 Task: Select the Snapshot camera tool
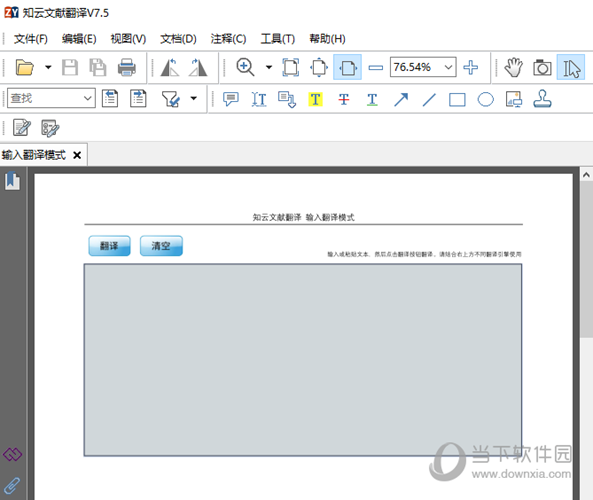(542, 67)
